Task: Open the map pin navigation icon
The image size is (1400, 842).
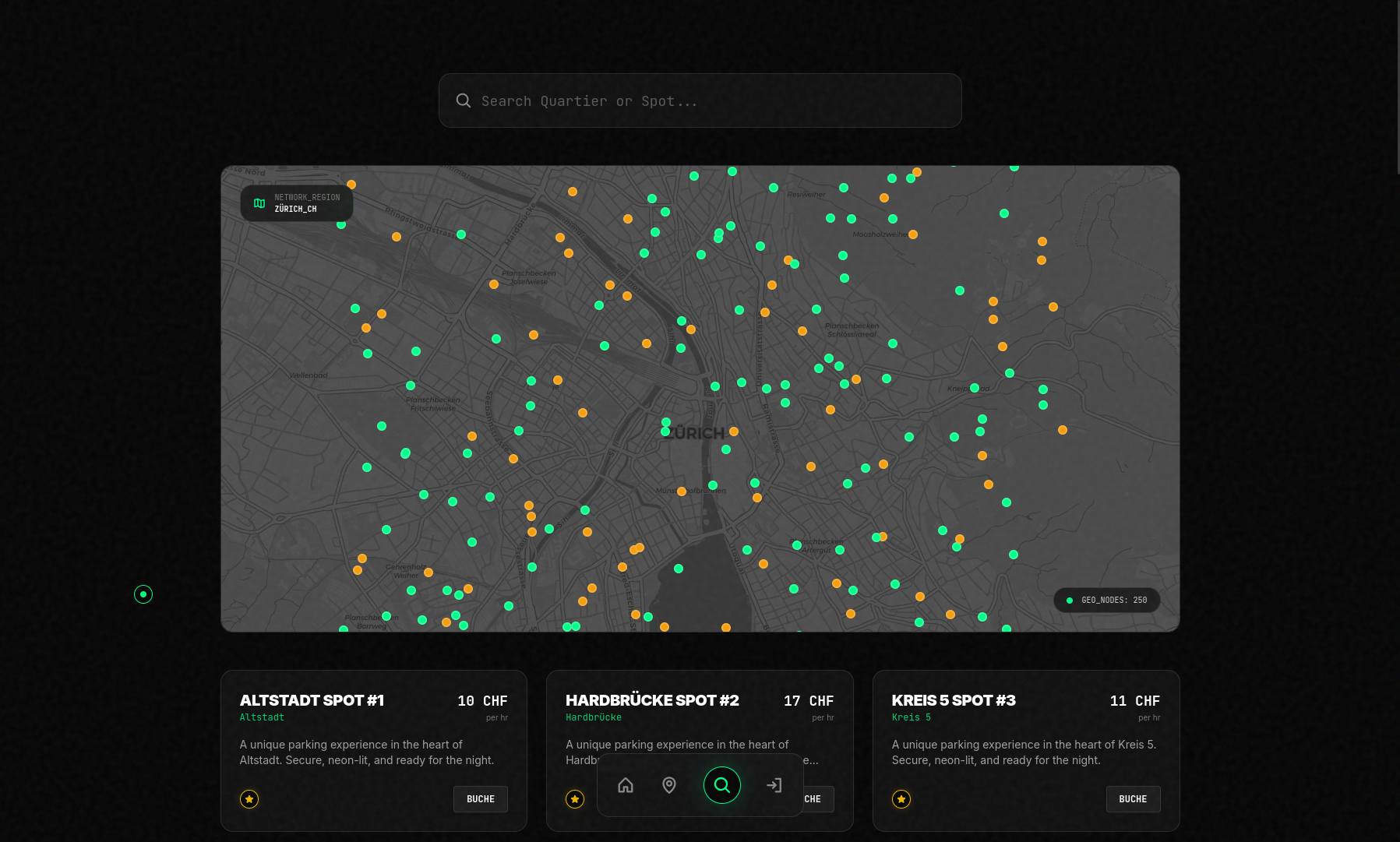Action: pos(668,785)
